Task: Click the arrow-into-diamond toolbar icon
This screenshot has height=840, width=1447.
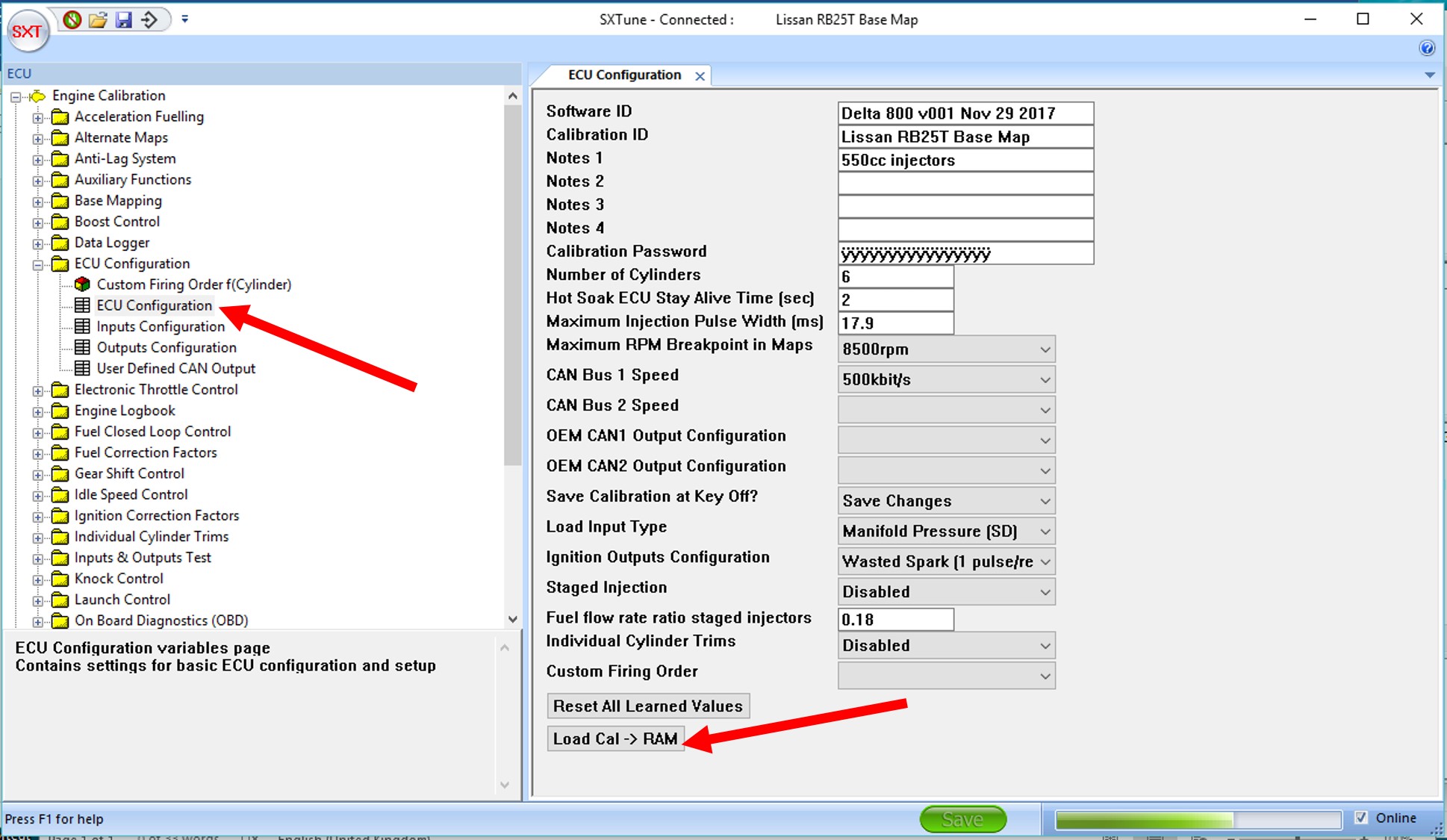Action: point(149,19)
